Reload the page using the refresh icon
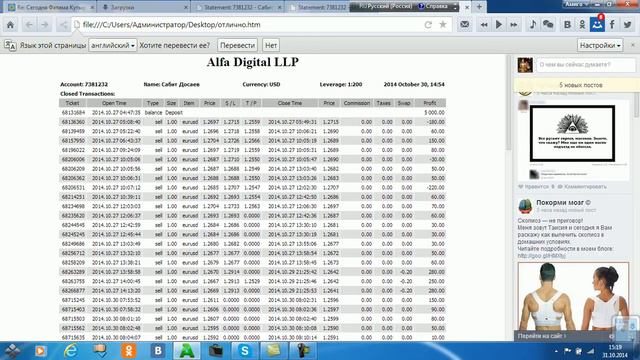 click(x=428, y=25)
